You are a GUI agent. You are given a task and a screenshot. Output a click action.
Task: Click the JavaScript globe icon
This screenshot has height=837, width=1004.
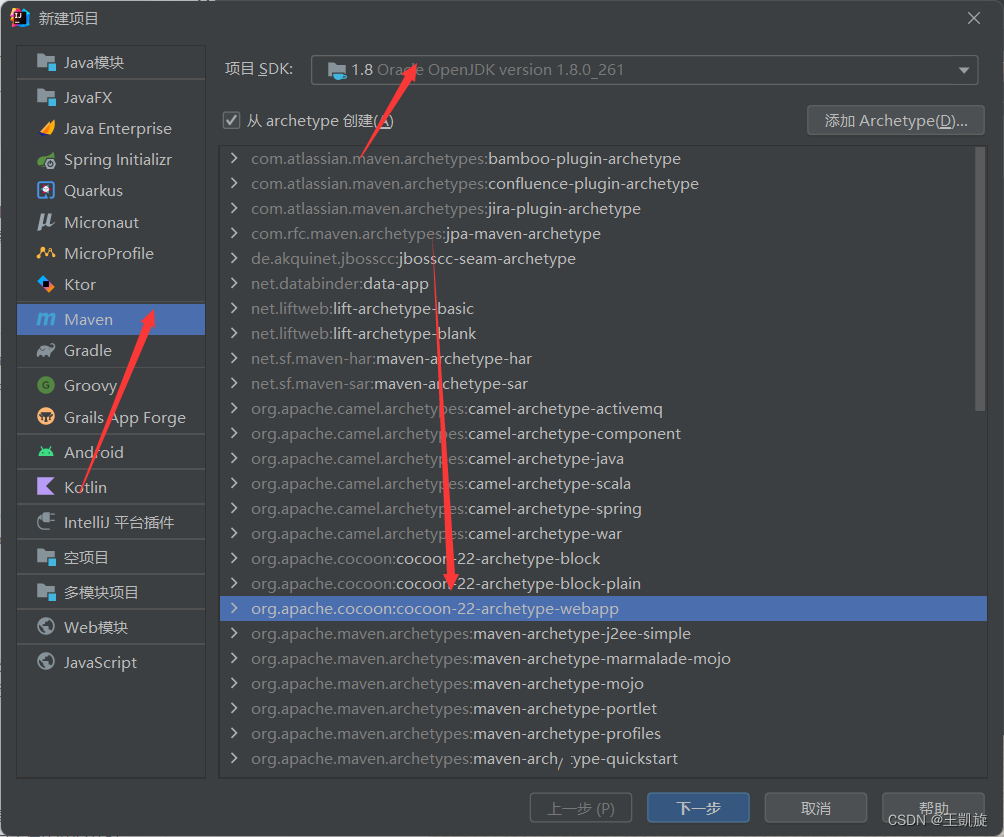pyautogui.click(x=46, y=662)
